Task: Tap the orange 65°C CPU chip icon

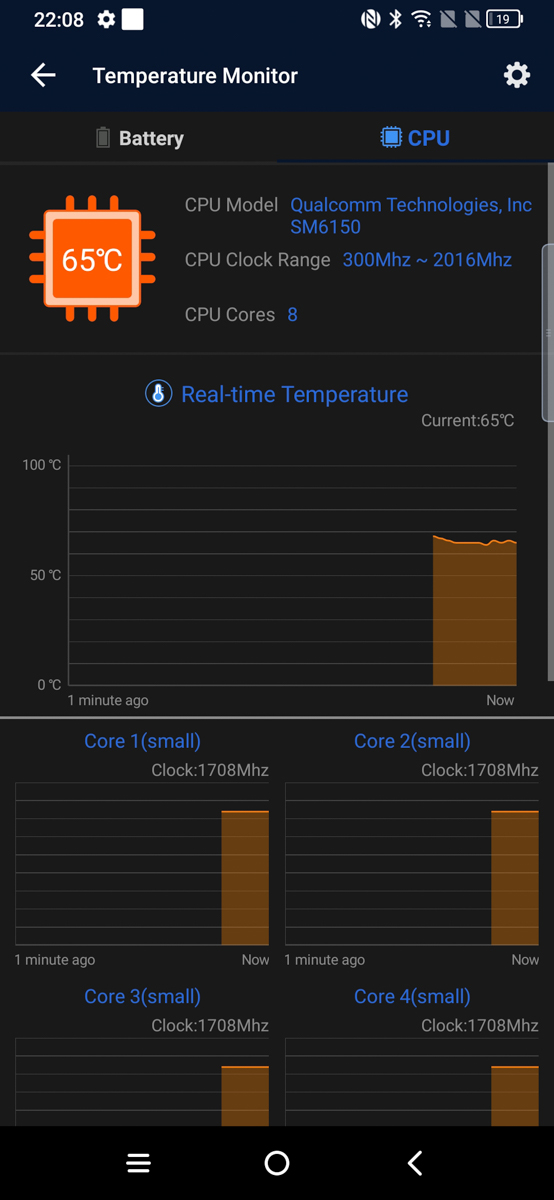Action: (x=92, y=259)
